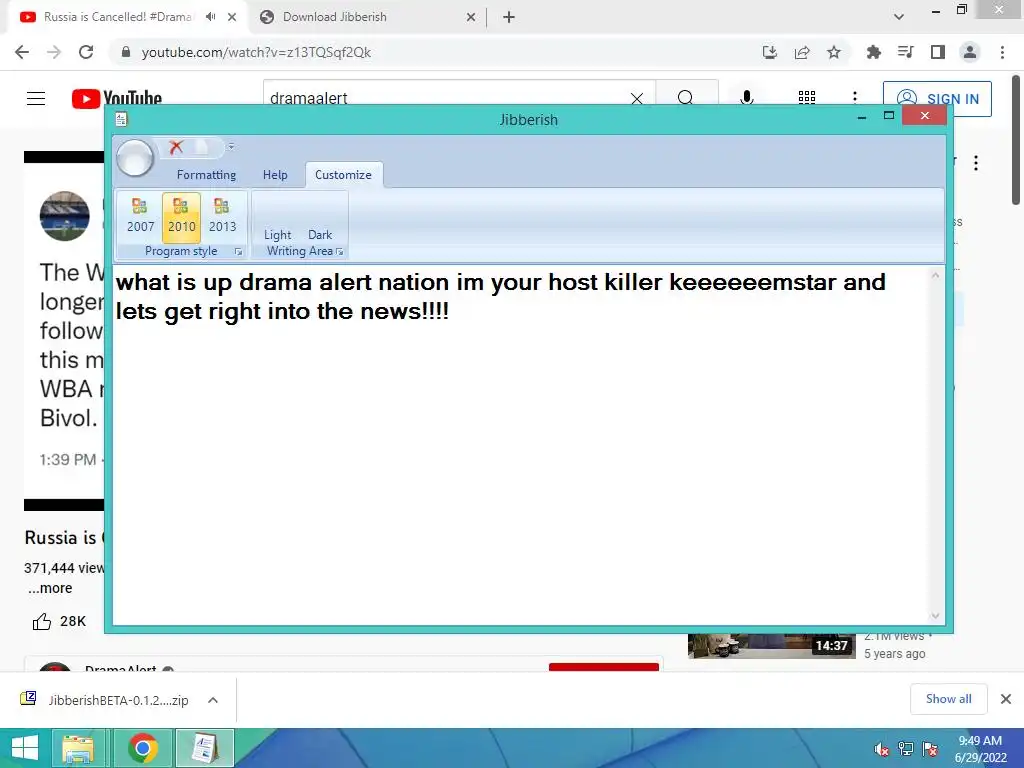Clear the YouTube search box with X
This screenshot has height=768, width=1024.
[637, 98]
